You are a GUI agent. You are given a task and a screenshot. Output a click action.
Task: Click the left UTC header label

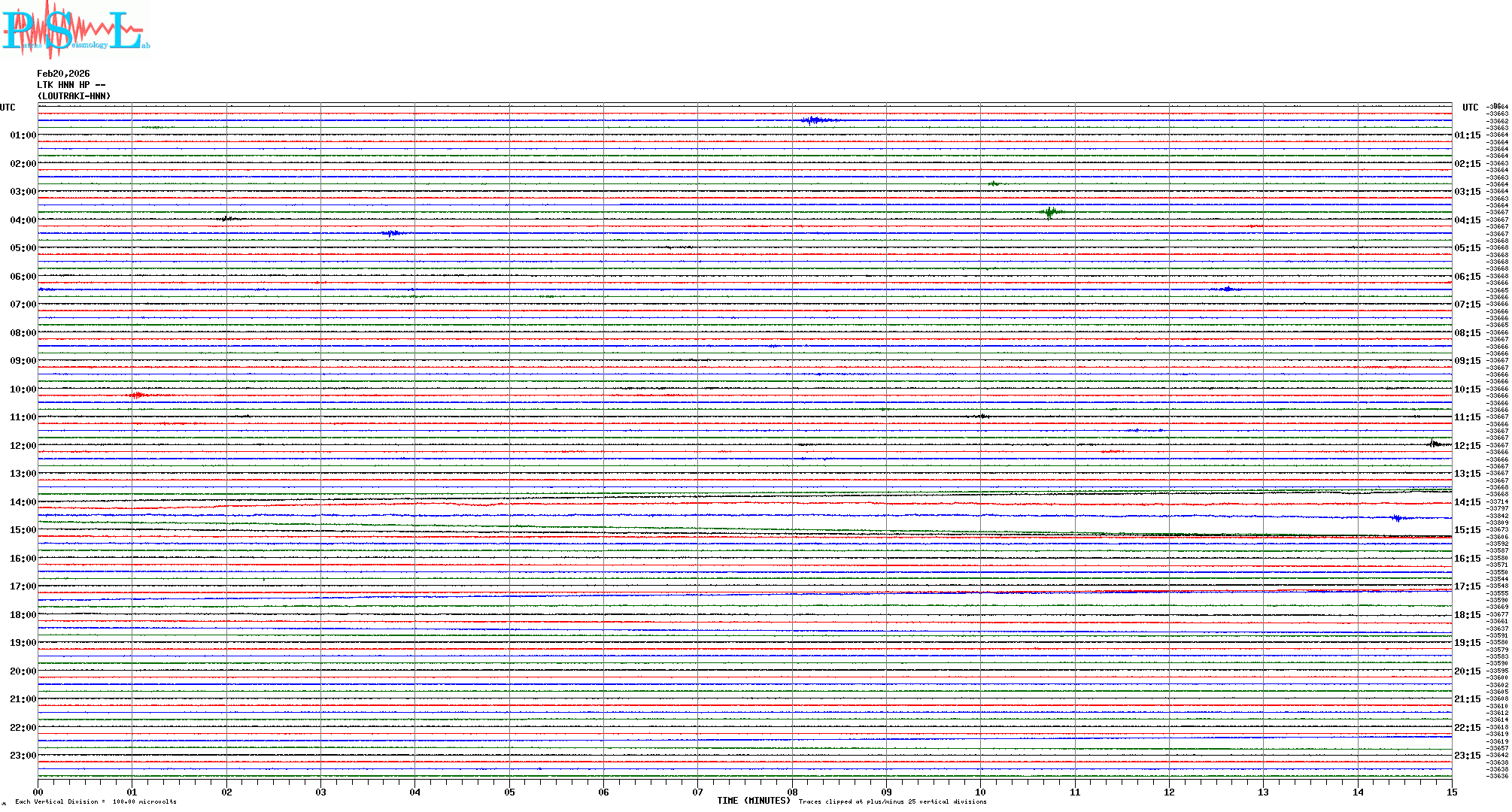[x=8, y=108]
